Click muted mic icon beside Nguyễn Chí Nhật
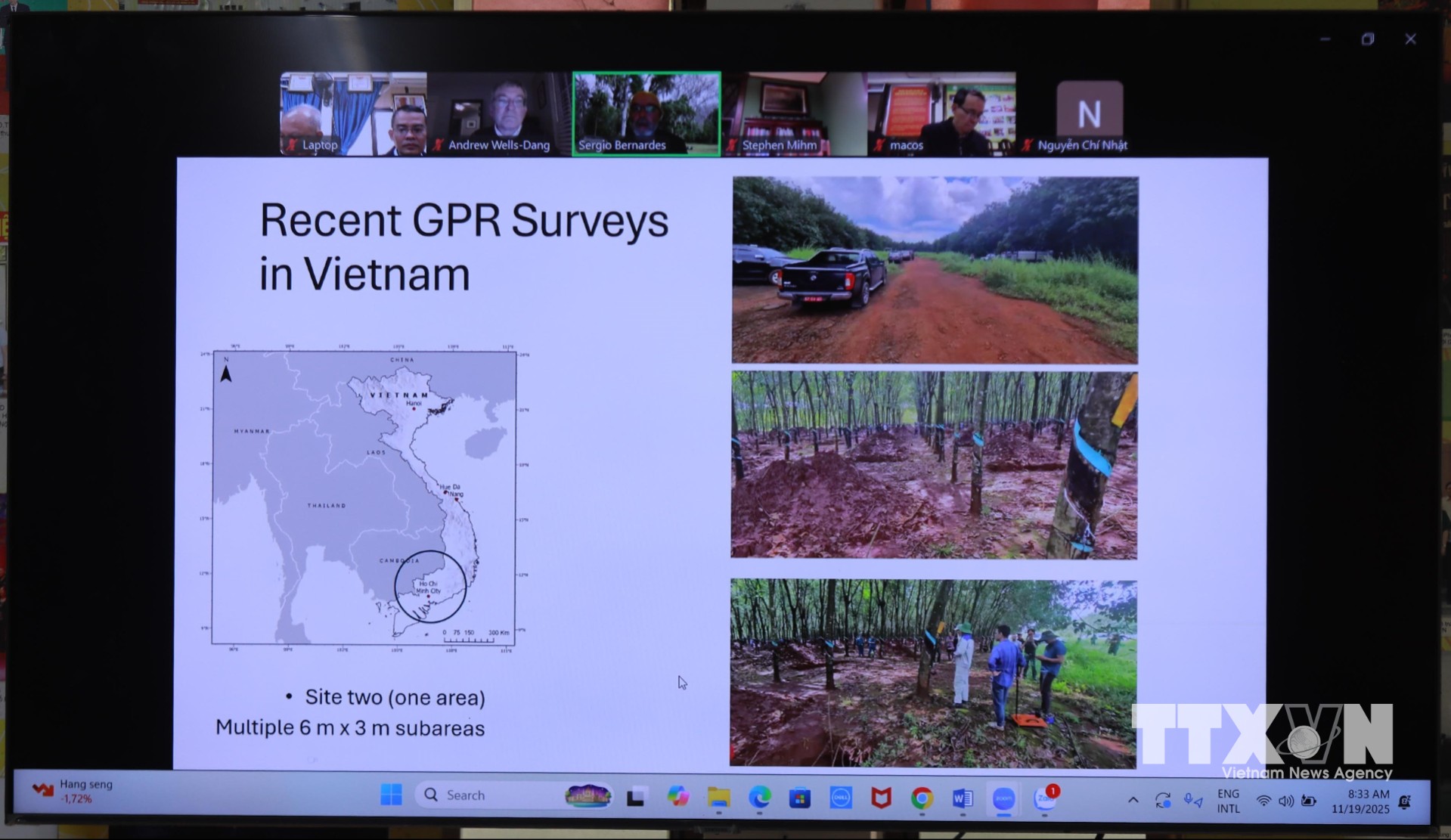Screen dimensions: 1451x840 [1027, 145]
